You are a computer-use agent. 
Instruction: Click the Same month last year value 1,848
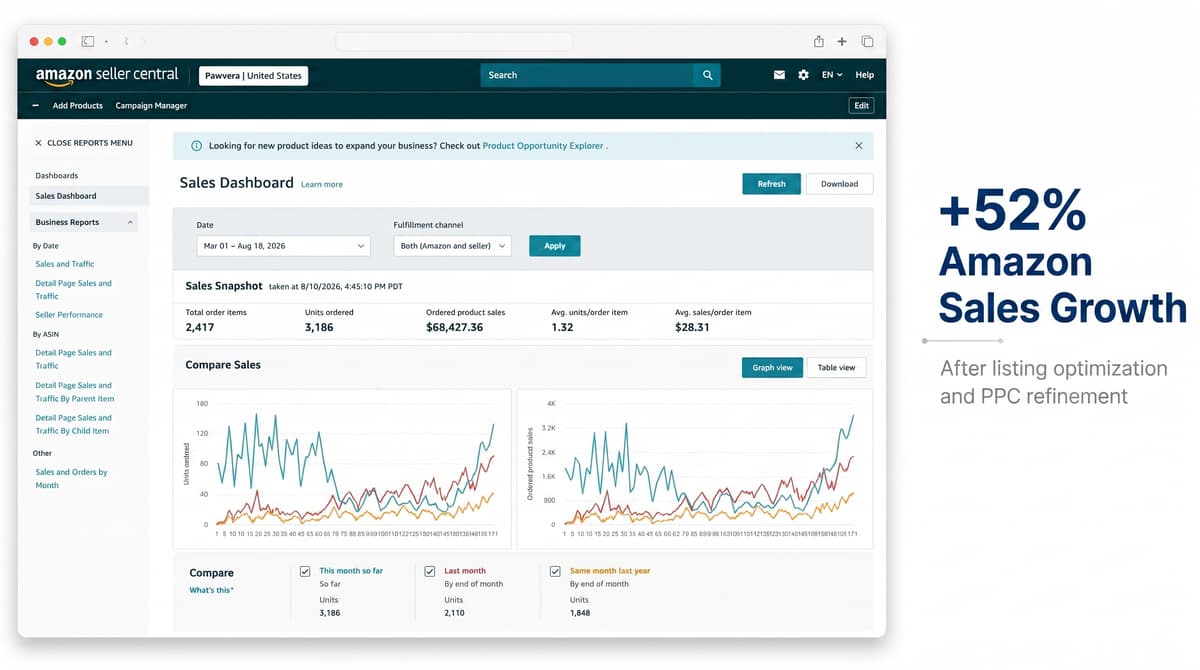tap(580, 613)
